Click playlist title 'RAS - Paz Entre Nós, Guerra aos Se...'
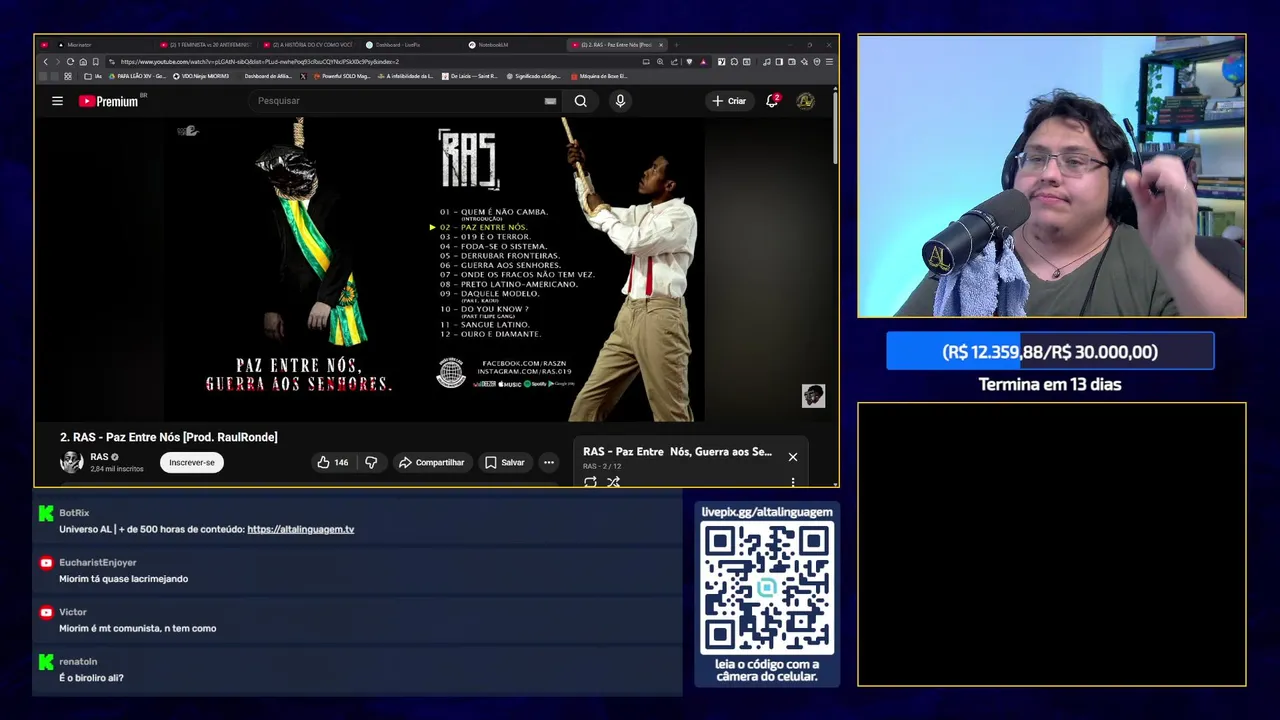This screenshot has width=1280, height=720. point(677,452)
